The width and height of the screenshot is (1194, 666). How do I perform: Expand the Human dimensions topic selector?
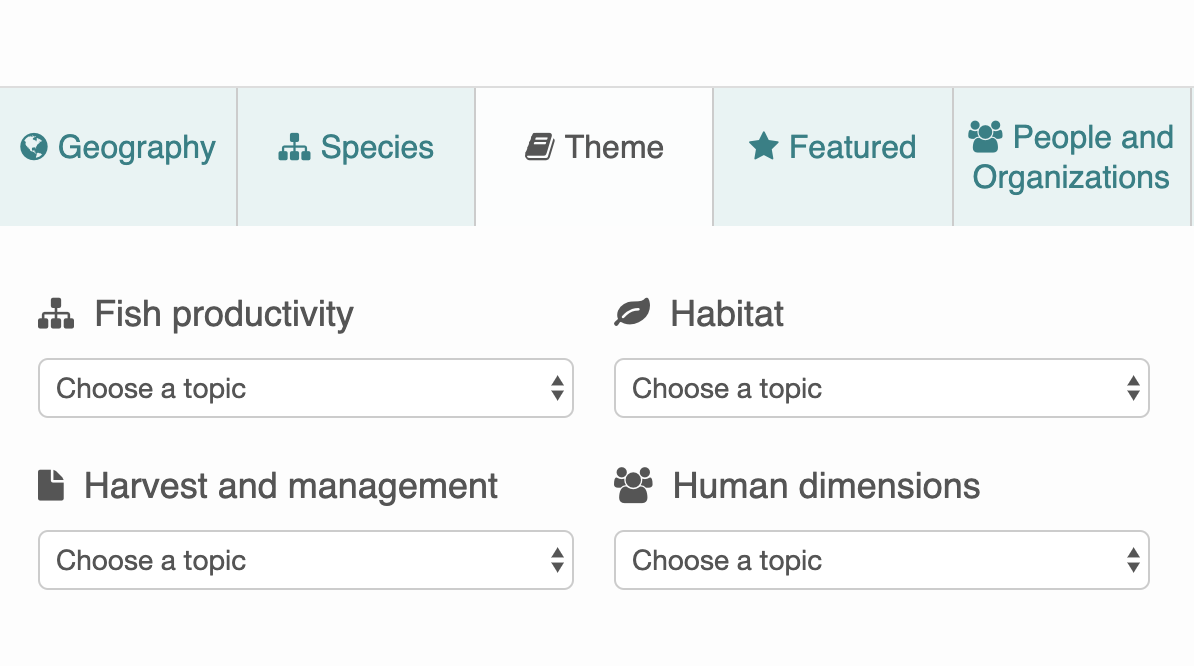coord(882,560)
